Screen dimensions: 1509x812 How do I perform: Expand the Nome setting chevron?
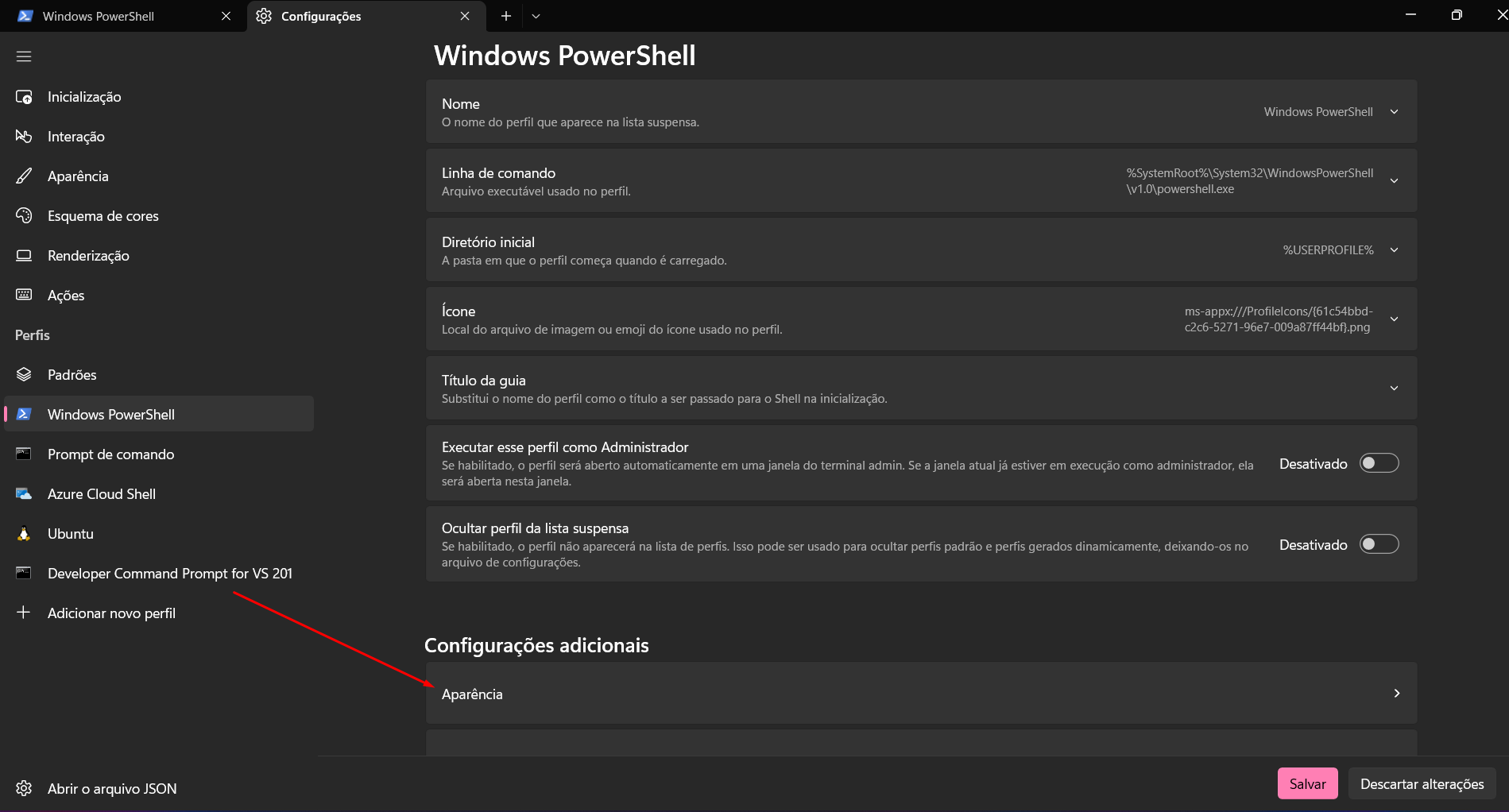1394,112
